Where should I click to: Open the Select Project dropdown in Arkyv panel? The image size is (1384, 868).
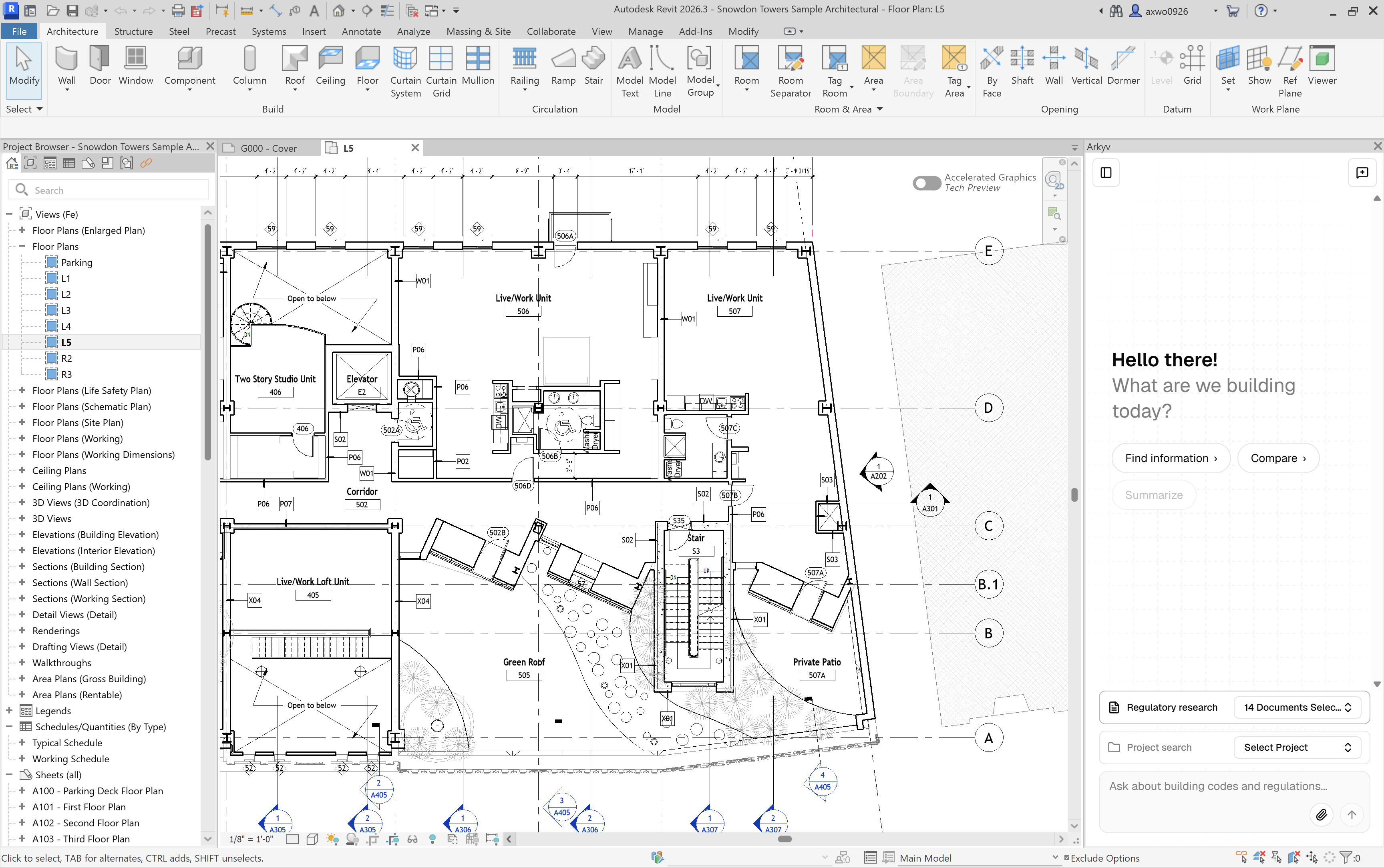click(x=1297, y=747)
